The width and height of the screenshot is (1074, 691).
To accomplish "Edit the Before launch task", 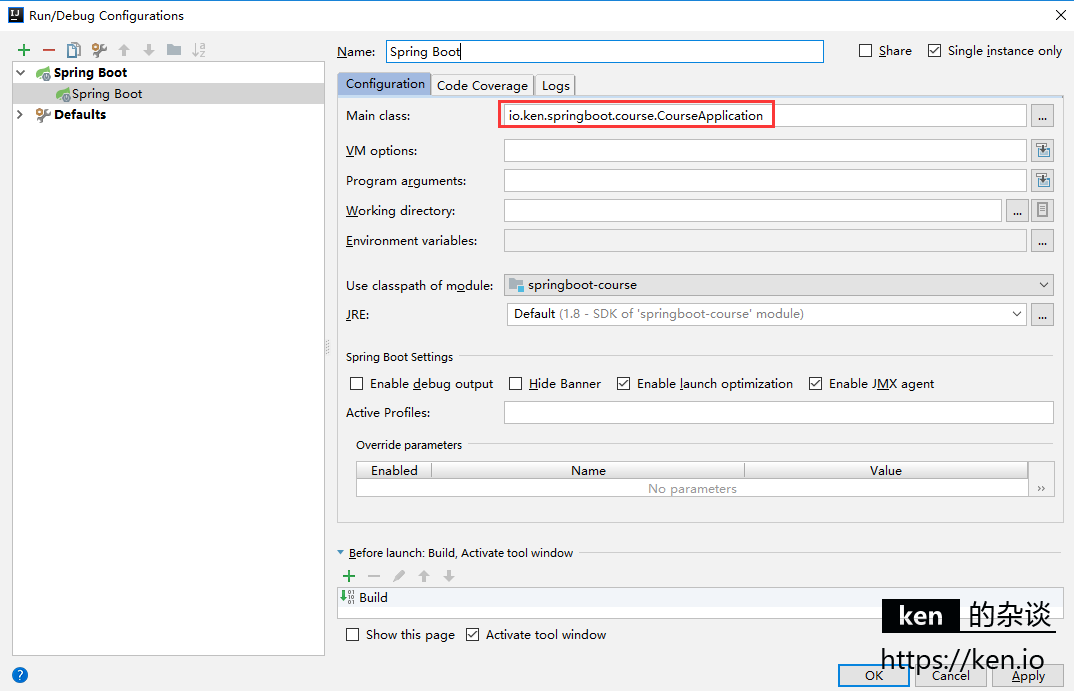I will [x=399, y=576].
